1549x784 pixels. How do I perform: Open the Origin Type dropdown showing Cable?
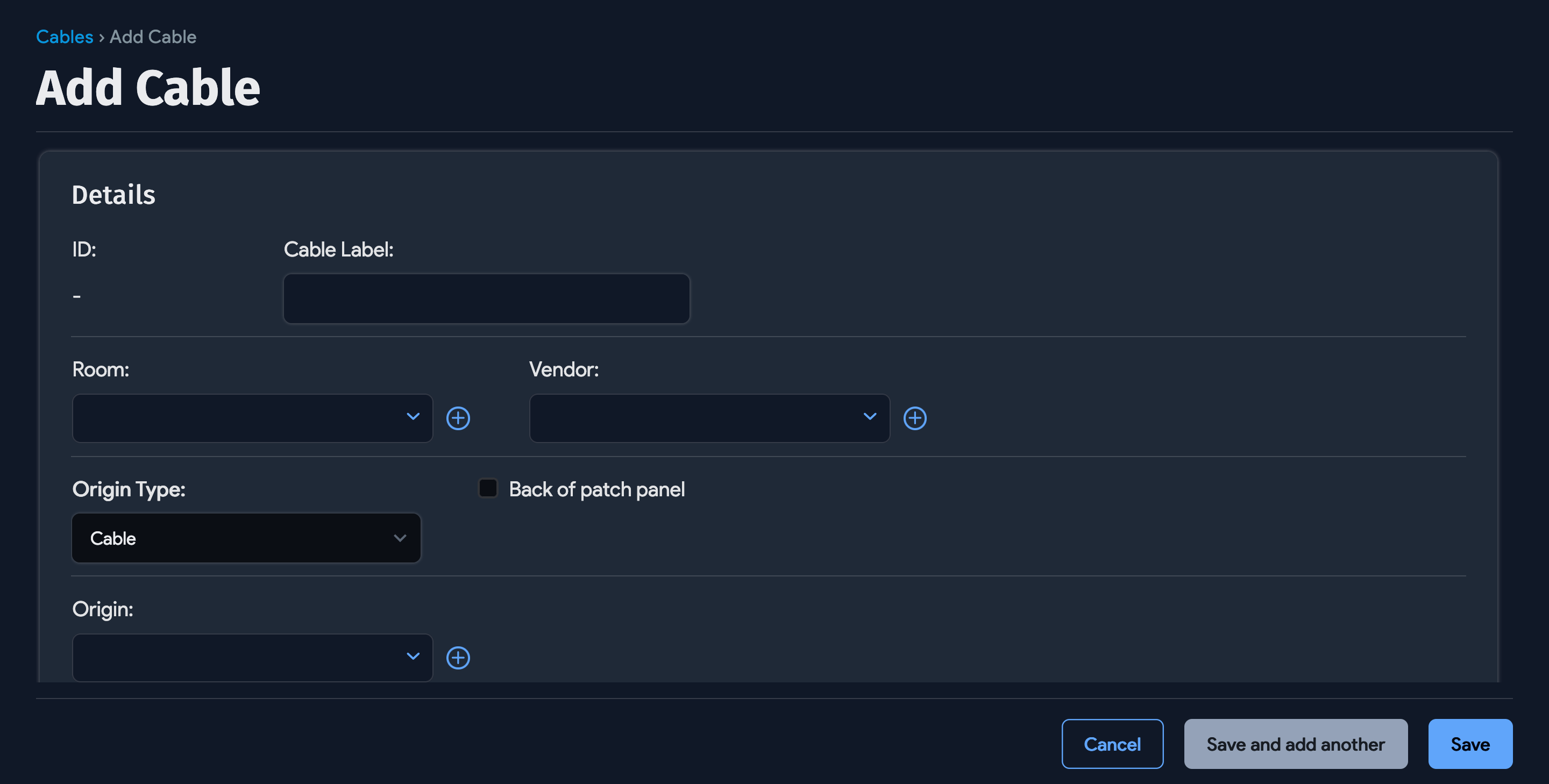[246, 538]
